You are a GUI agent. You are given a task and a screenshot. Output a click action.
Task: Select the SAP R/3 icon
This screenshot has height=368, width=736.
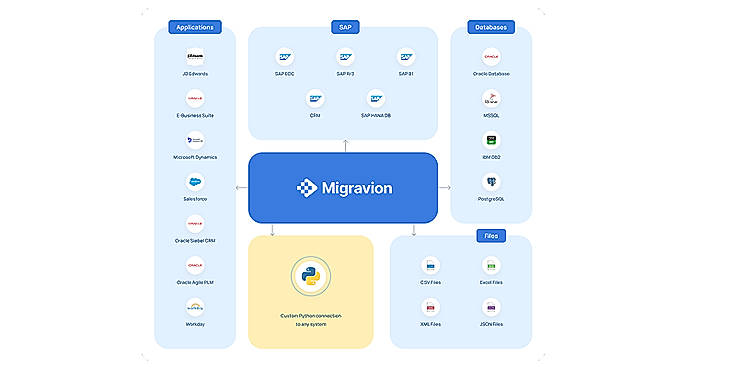pyautogui.click(x=345, y=57)
